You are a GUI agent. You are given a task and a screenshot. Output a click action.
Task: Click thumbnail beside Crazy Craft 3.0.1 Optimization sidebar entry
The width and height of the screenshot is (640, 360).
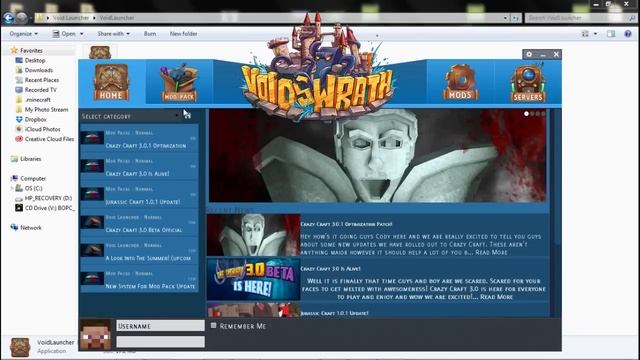pyautogui.click(x=92, y=138)
